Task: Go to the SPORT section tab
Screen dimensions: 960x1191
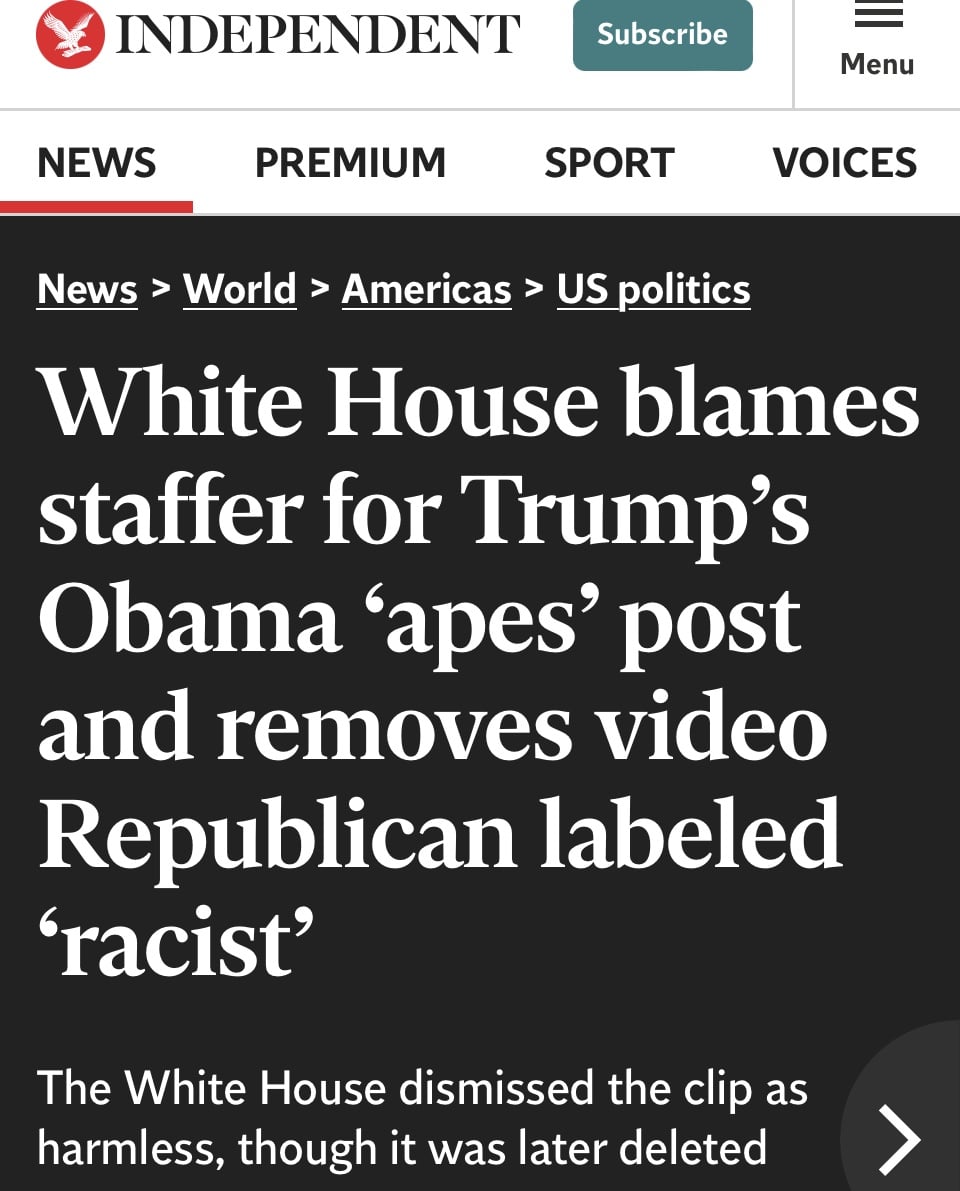Action: [x=609, y=163]
